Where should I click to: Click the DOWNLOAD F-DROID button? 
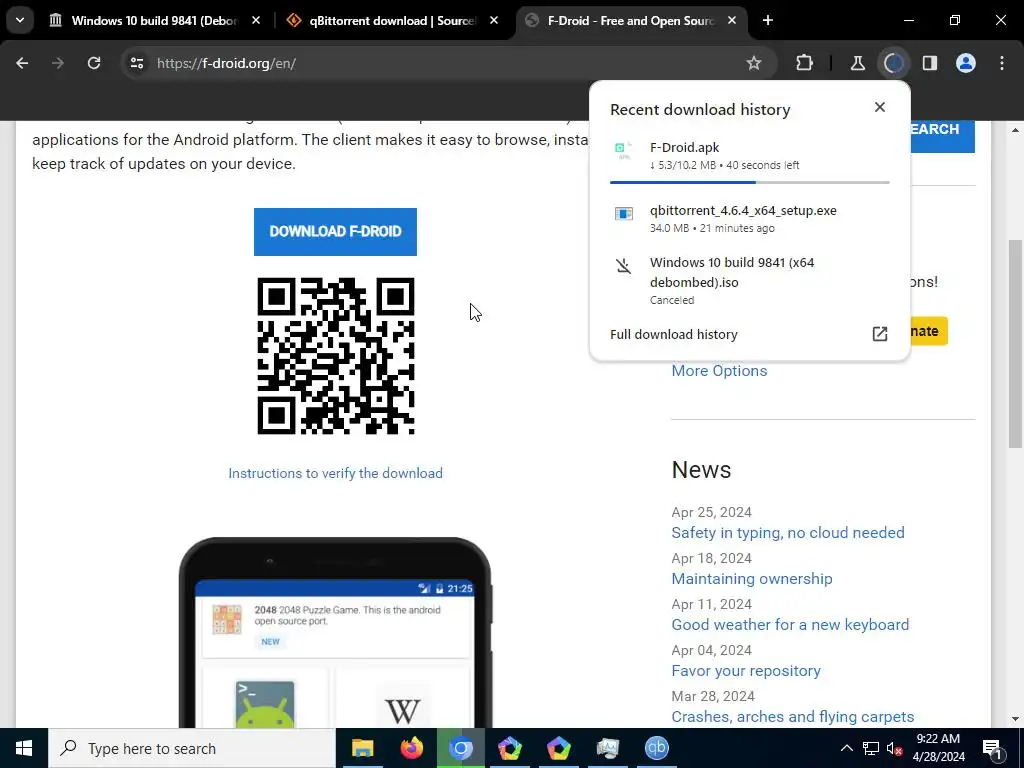click(335, 232)
